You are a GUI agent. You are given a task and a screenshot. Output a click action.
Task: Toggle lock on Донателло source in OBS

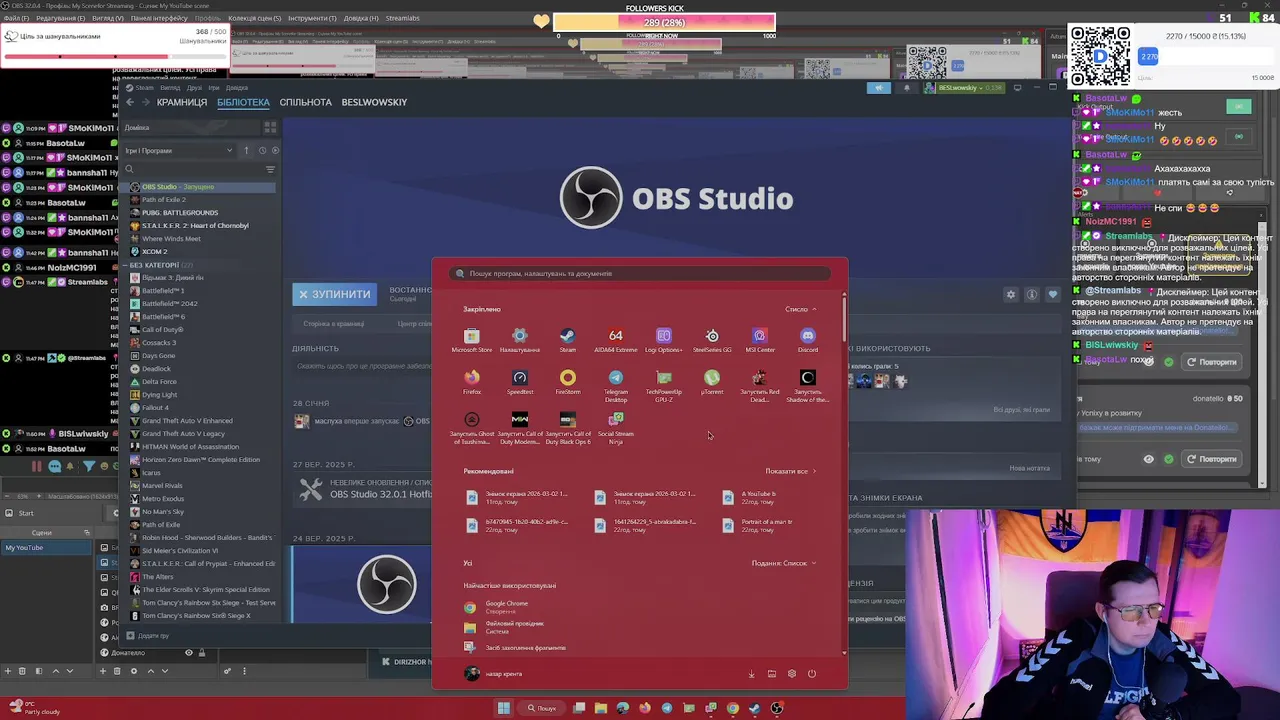[201, 653]
